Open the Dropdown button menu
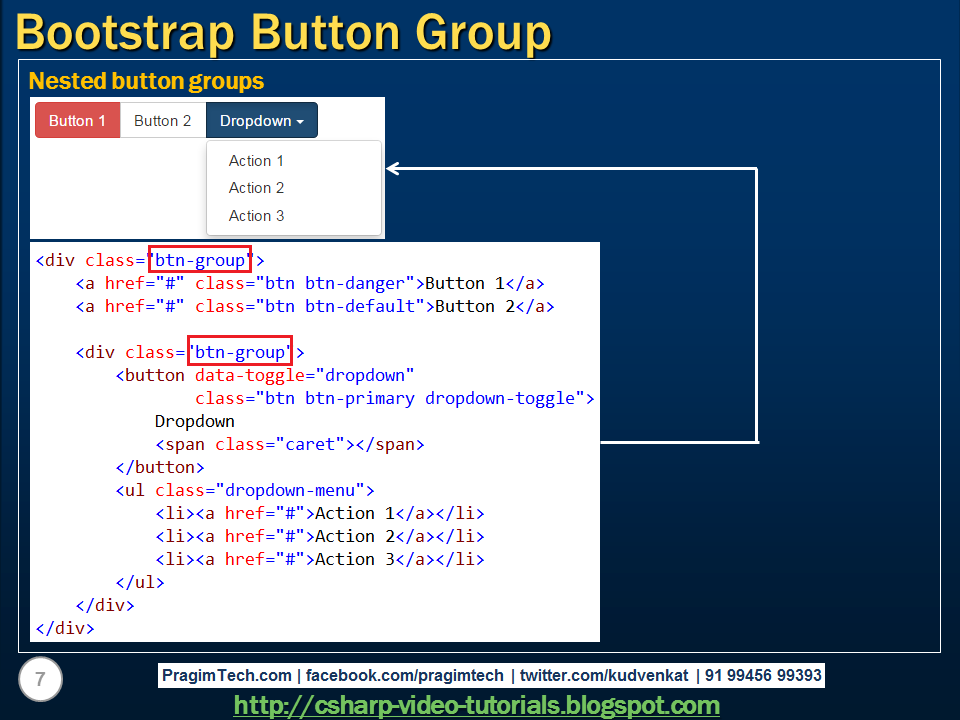This screenshot has width=960, height=720. tap(255, 119)
